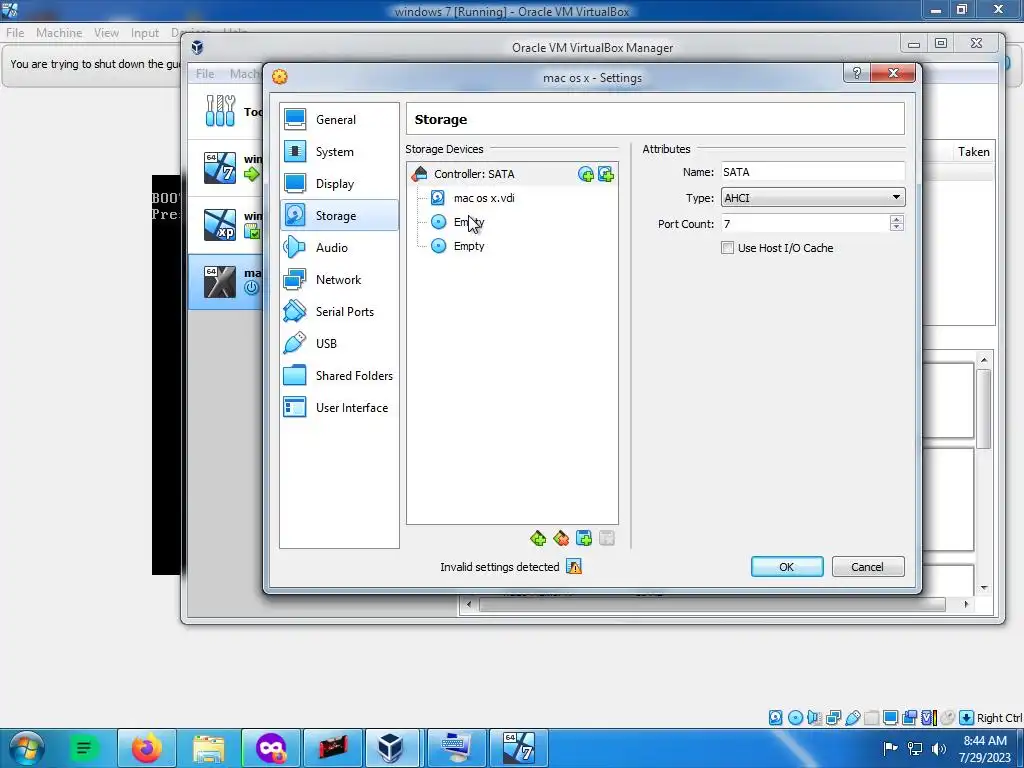Click add optical drive icon on SATA controller
This screenshot has width=1024, height=768.
click(x=585, y=174)
